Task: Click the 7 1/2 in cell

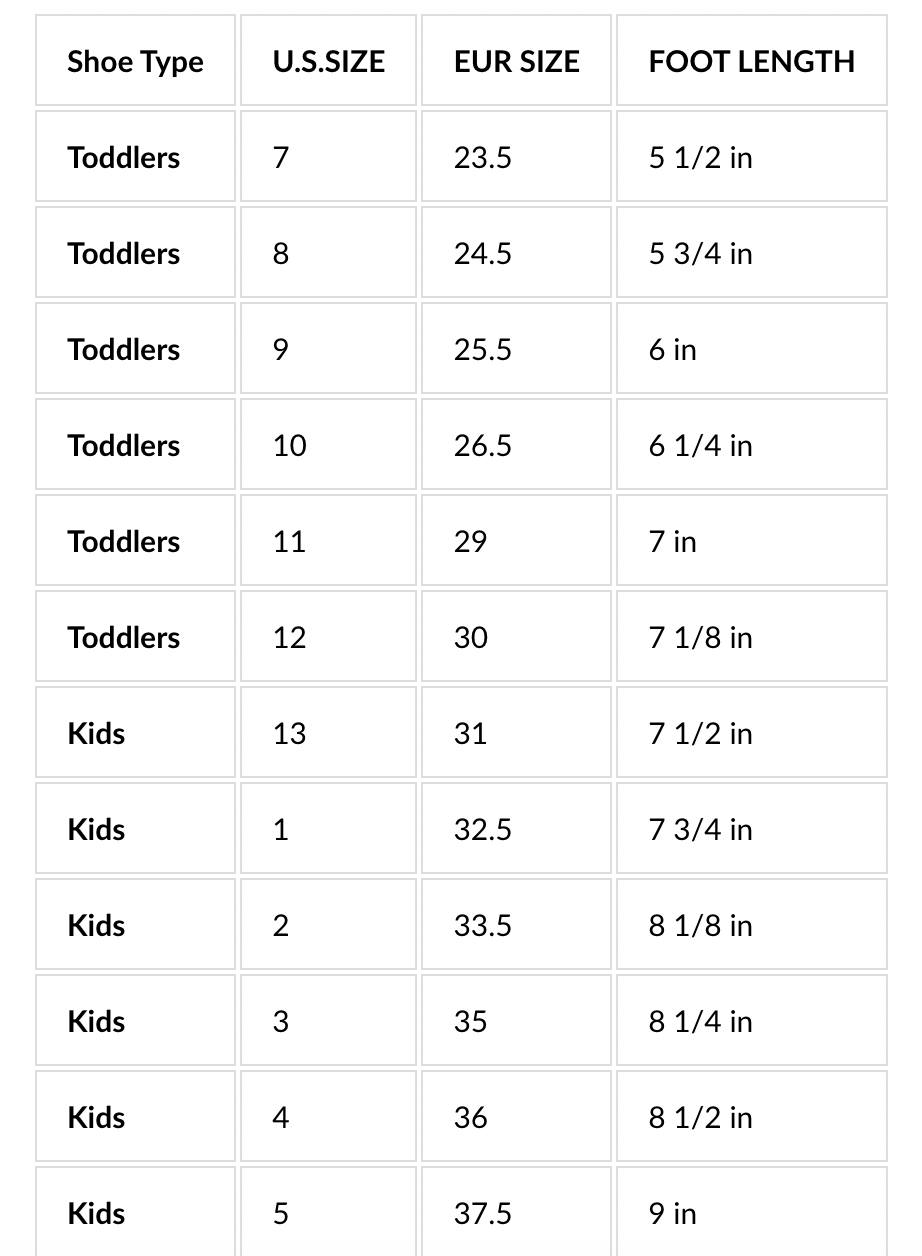Action: [700, 734]
